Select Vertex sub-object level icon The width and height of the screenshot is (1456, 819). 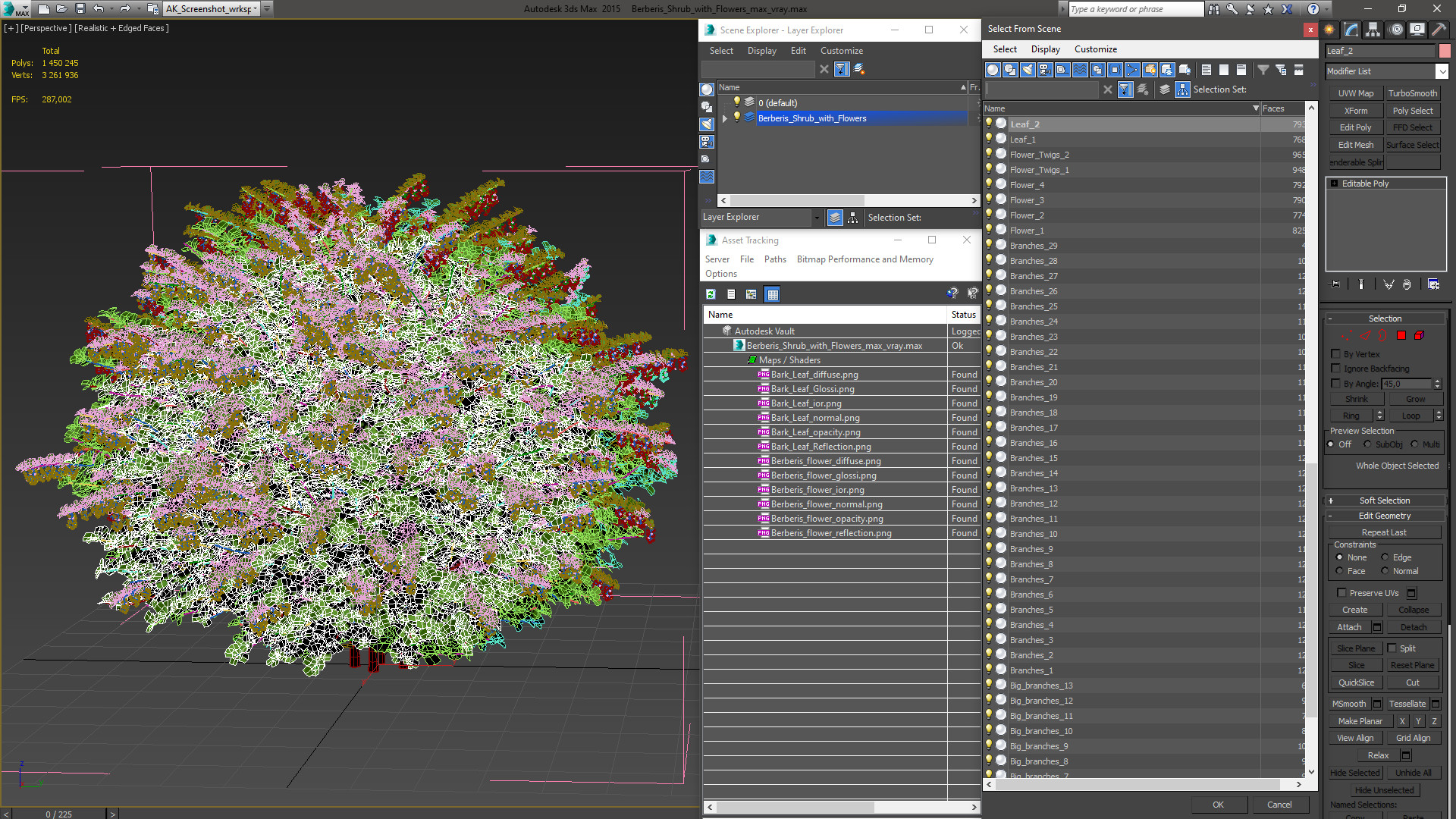1347,336
